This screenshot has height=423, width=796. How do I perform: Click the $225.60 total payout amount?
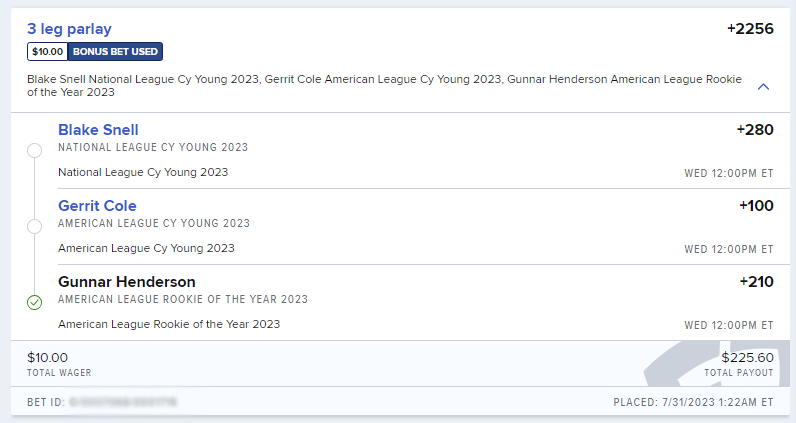[747, 357]
